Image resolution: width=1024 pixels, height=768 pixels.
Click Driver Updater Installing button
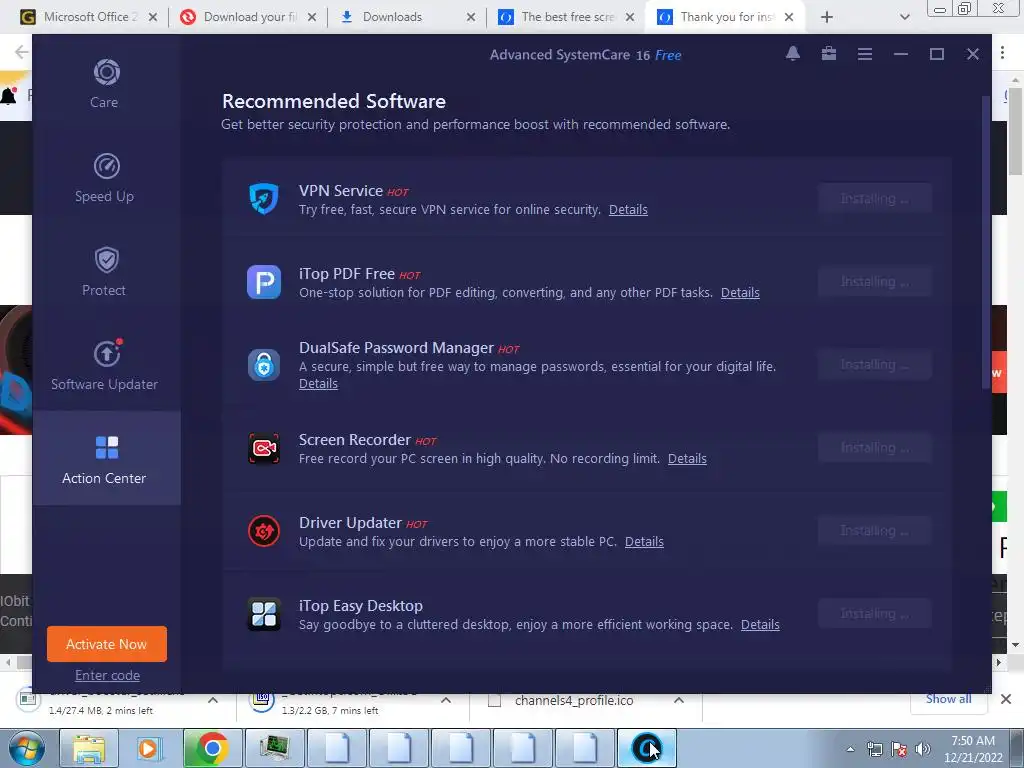coord(874,530)
